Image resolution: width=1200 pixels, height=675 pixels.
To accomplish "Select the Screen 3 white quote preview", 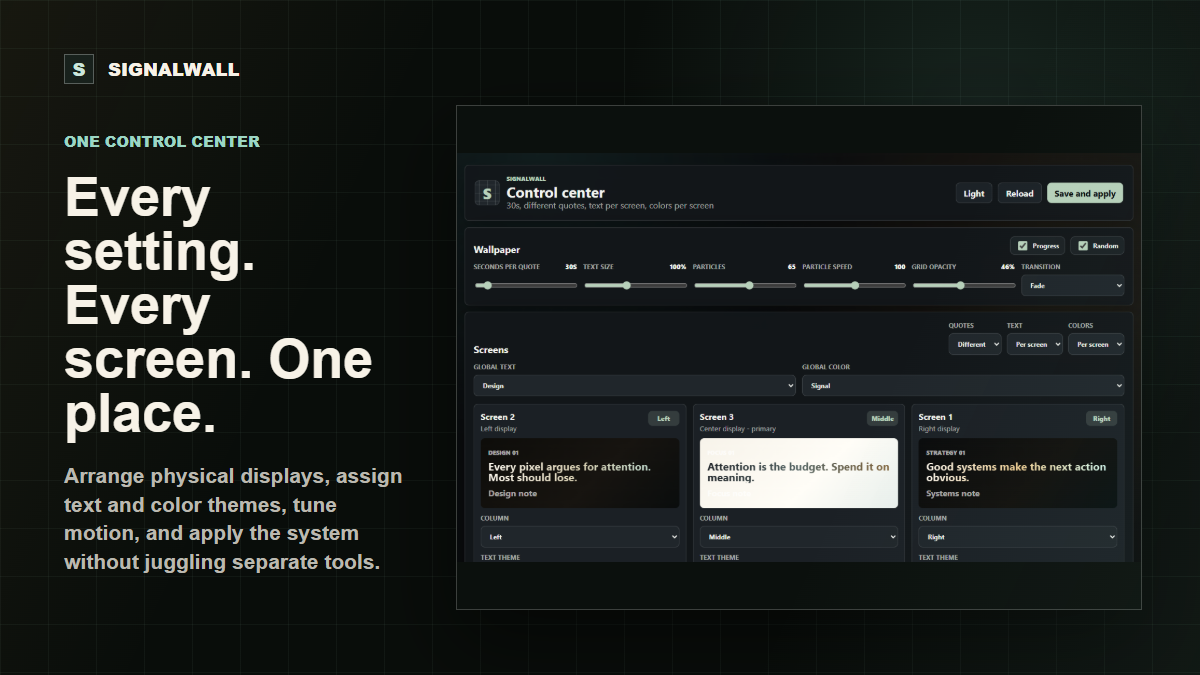I will click(799, 473).
